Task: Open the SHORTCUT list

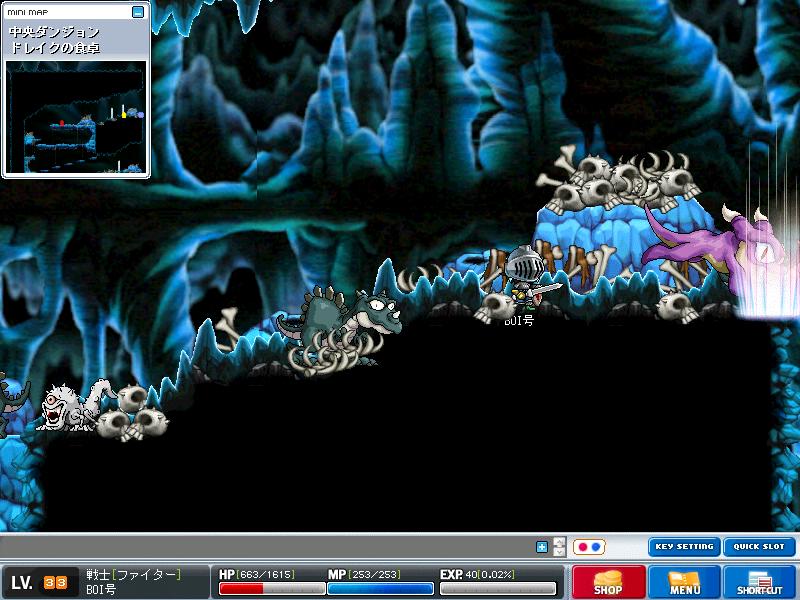Action: click(x=760, y=582)
